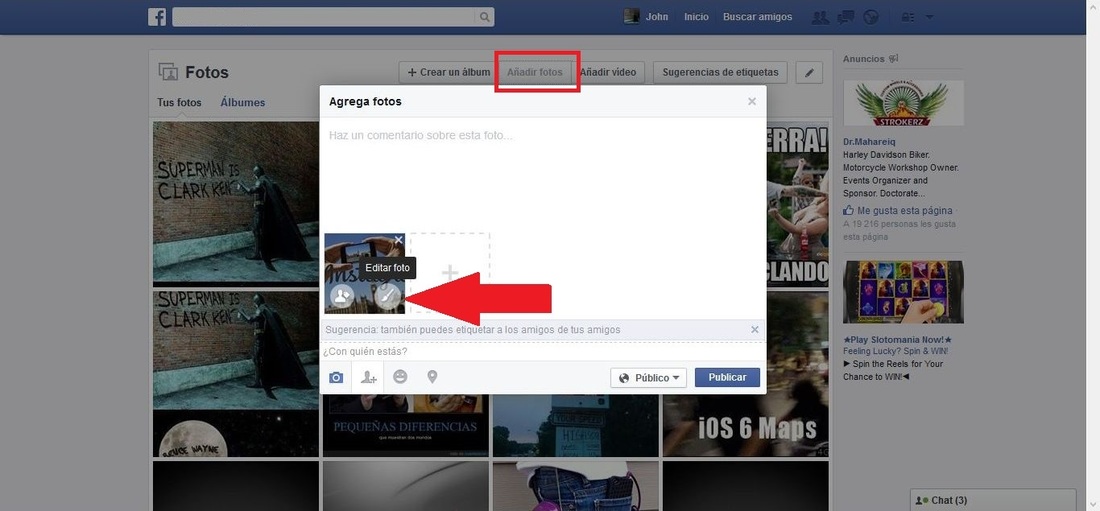Remove the uploaded photo thumbnail
Image resolution: width=1100 pixels, height=511 pixels.
pyautogui.click(x=398, y=240)
